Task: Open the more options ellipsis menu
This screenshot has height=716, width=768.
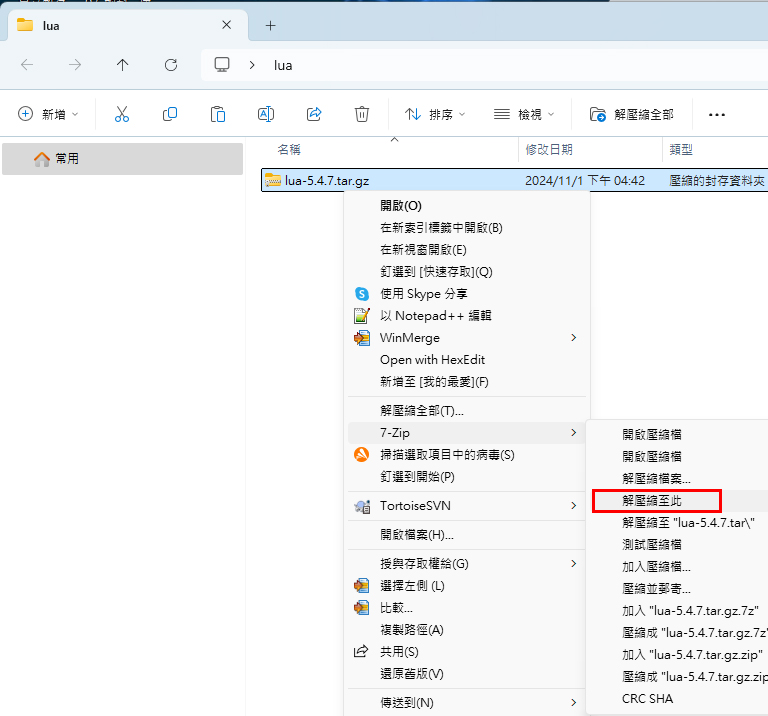Action: 717,115
